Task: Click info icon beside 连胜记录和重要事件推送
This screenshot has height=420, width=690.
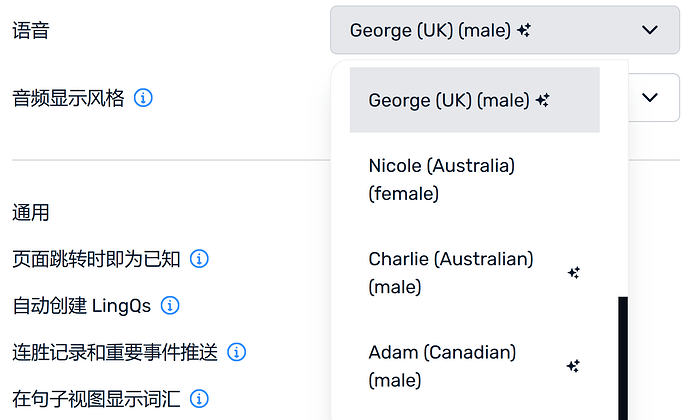Action: [237, 352]
